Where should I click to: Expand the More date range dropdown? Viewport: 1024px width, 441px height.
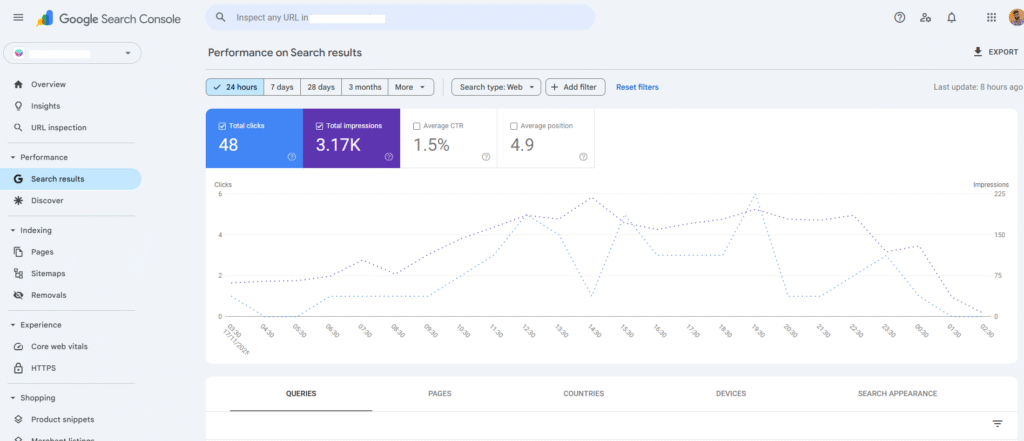click(411, 87)
